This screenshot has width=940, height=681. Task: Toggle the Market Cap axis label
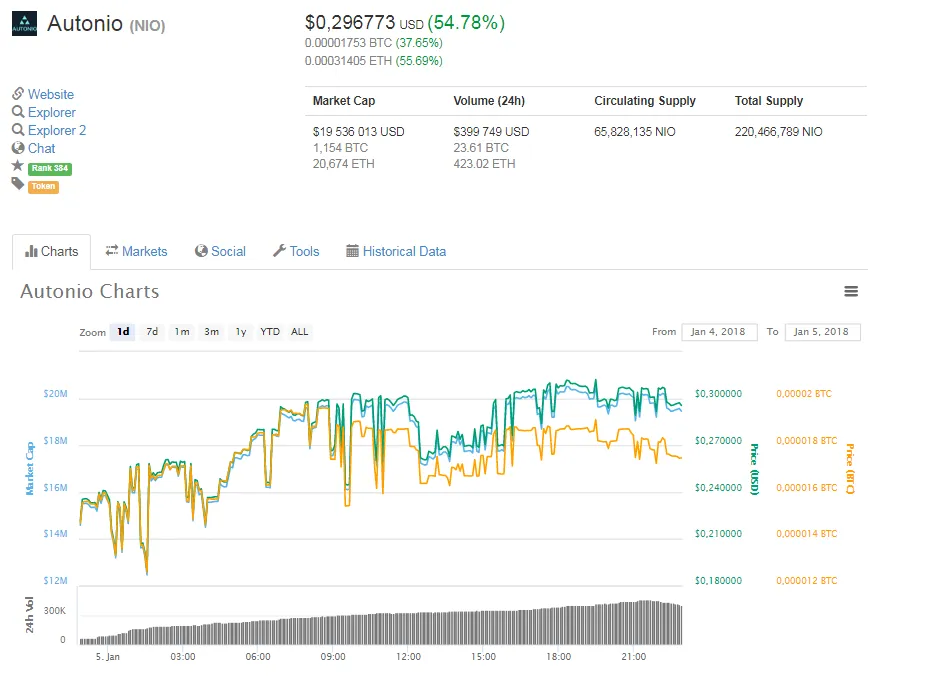[29, 469]
